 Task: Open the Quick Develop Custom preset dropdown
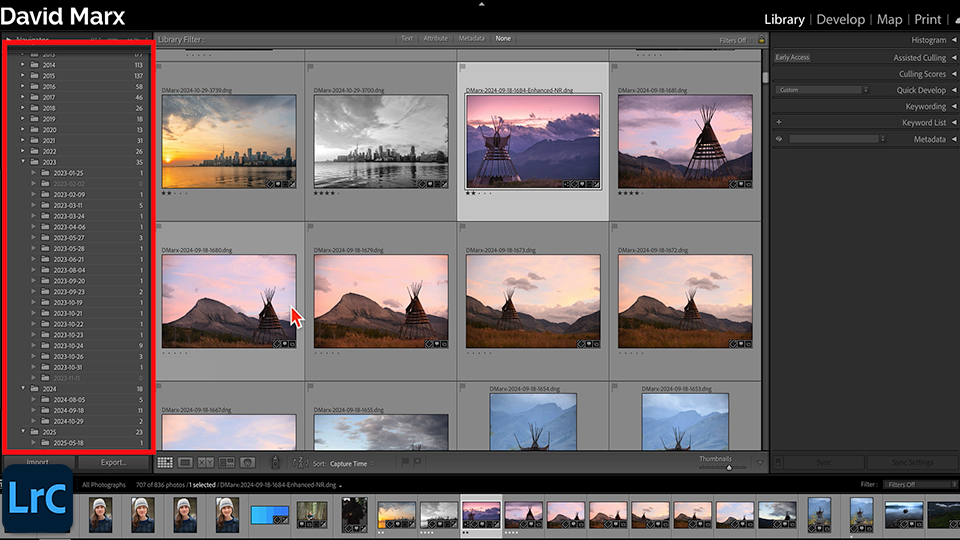822,90
